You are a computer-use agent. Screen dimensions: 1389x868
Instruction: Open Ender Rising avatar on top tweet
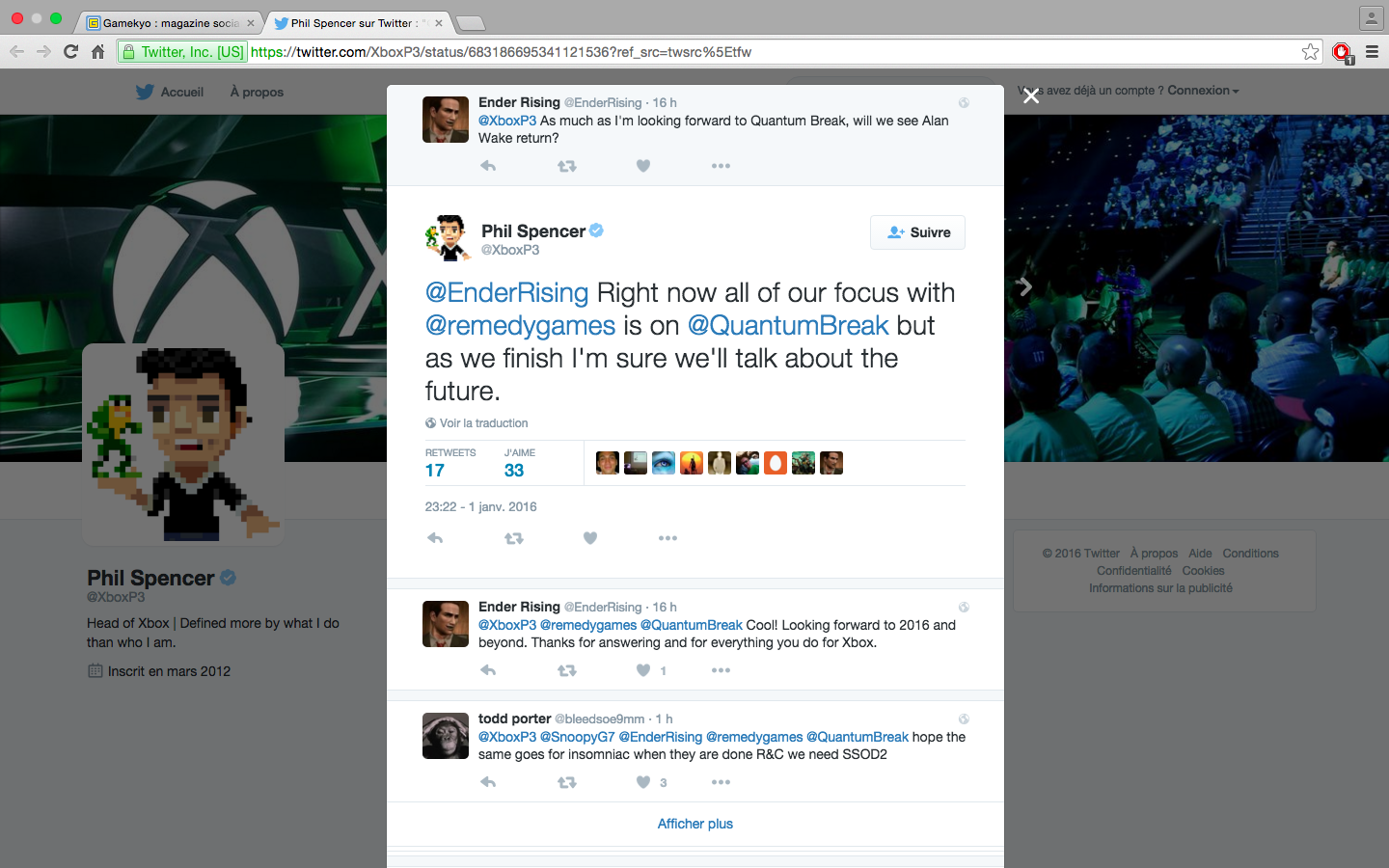click(446, 120)
